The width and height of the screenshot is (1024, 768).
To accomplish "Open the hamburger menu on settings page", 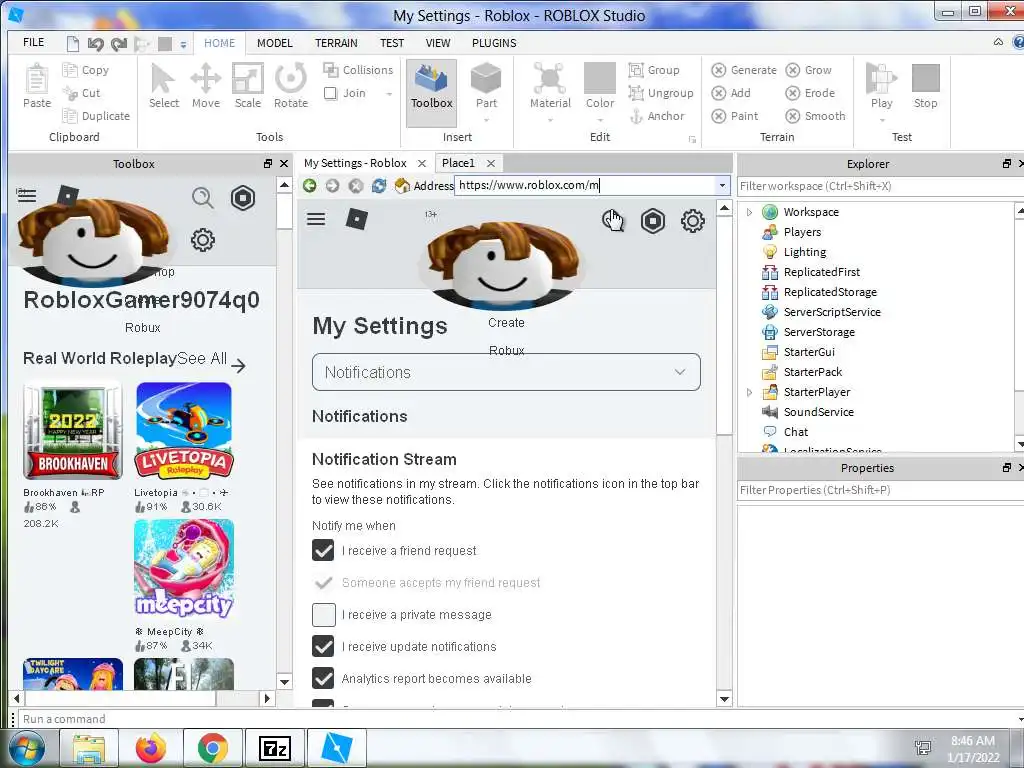I will tap(316, 219).
